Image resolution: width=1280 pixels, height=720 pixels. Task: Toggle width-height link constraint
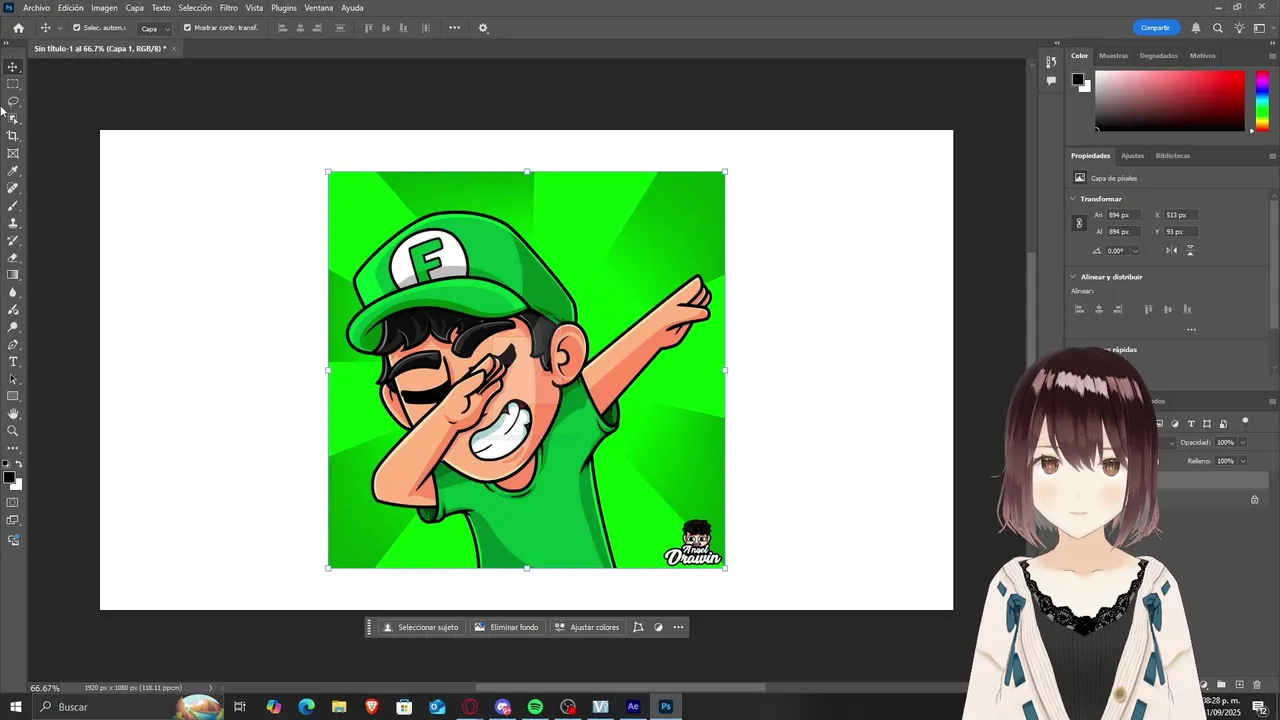point(1079,223)
